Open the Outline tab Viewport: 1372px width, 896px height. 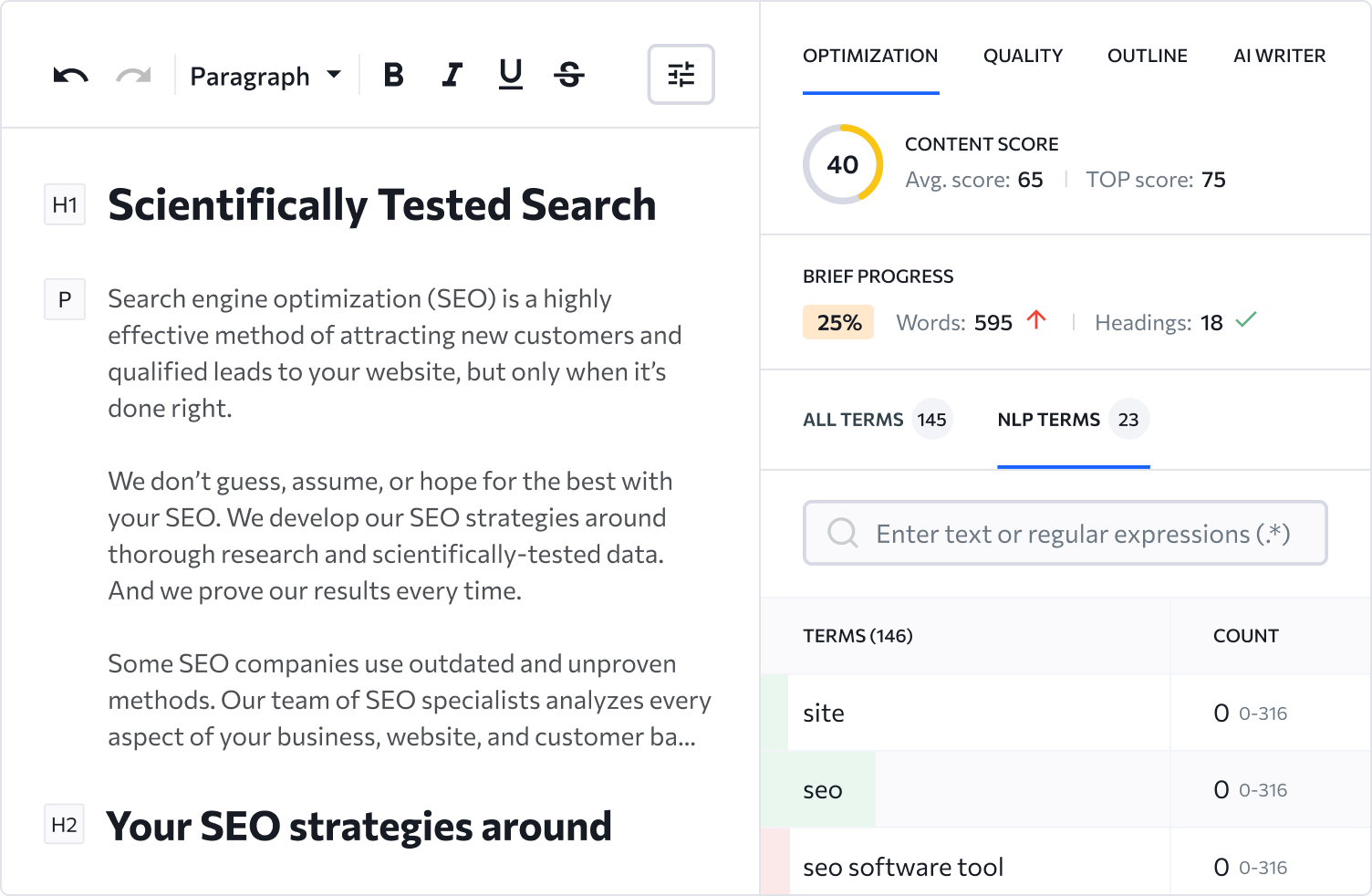[x=1147, y=56]
